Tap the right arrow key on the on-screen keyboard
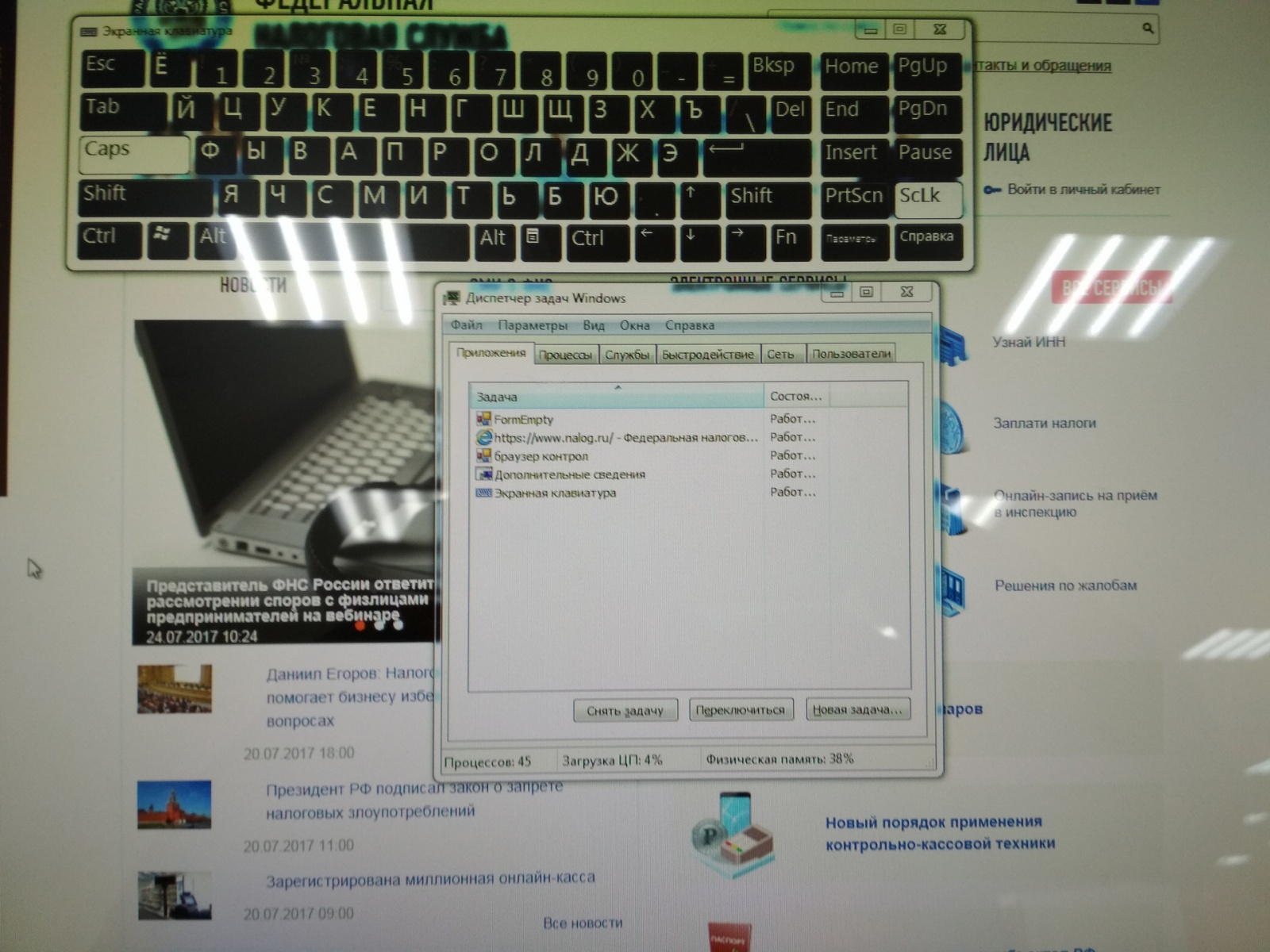 pyautogui.click(x=745, y=242)
